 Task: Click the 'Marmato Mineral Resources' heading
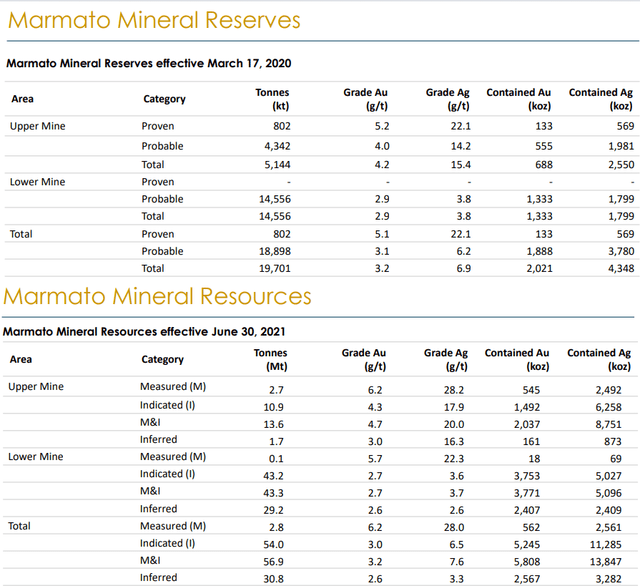pos(157,296)
